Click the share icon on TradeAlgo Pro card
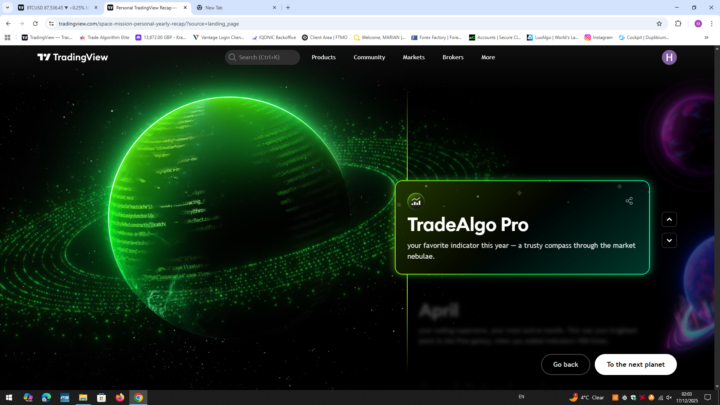 pyautogui.click(x=629, y=201)
